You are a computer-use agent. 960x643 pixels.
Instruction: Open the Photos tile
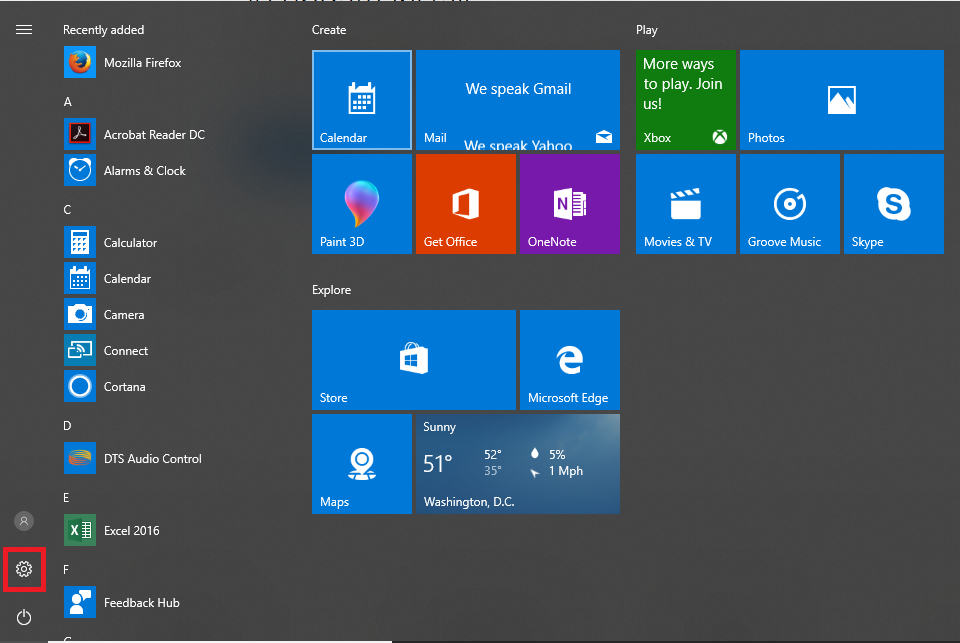pos(842,100)
